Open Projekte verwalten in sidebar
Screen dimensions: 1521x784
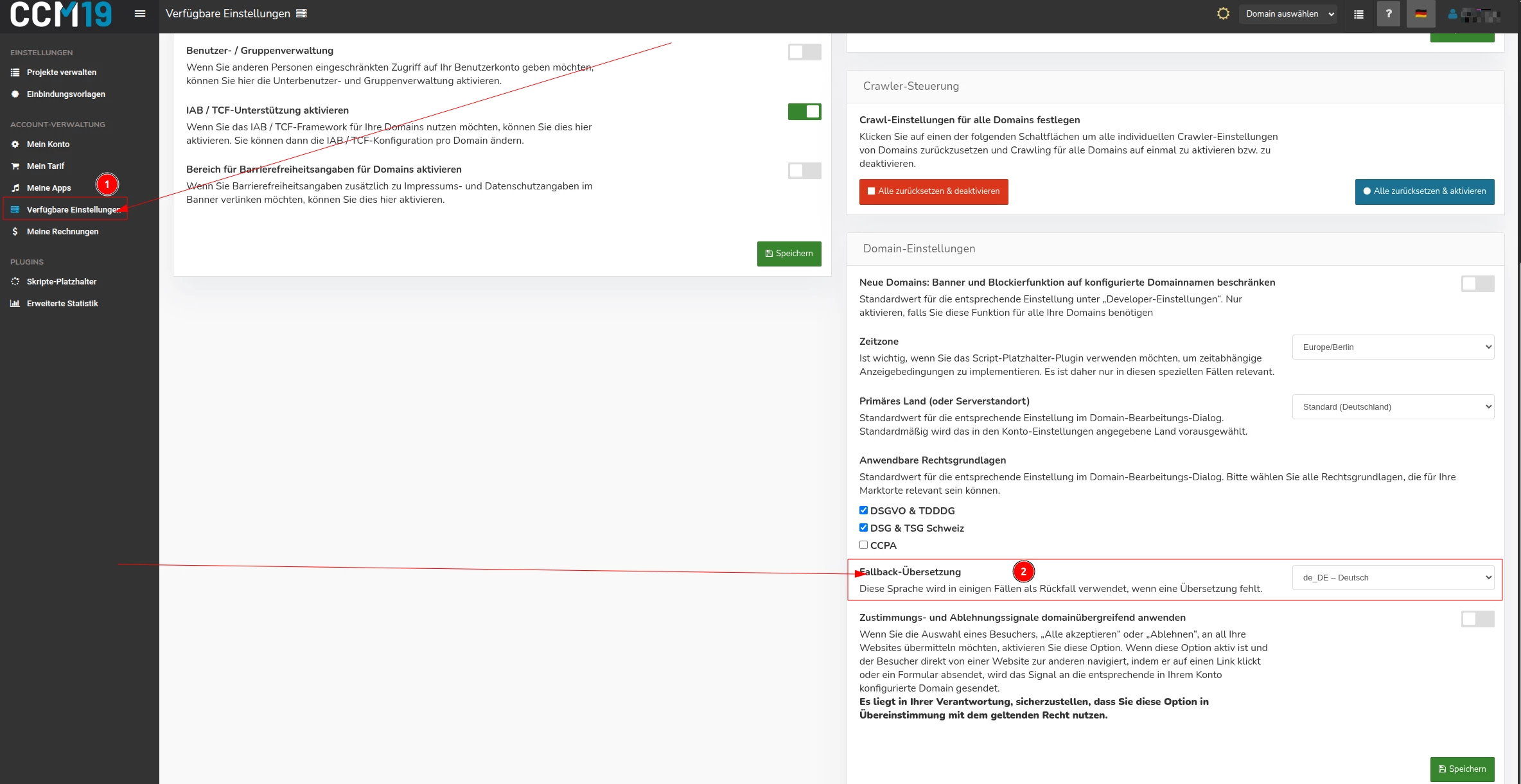coord(62,73)
